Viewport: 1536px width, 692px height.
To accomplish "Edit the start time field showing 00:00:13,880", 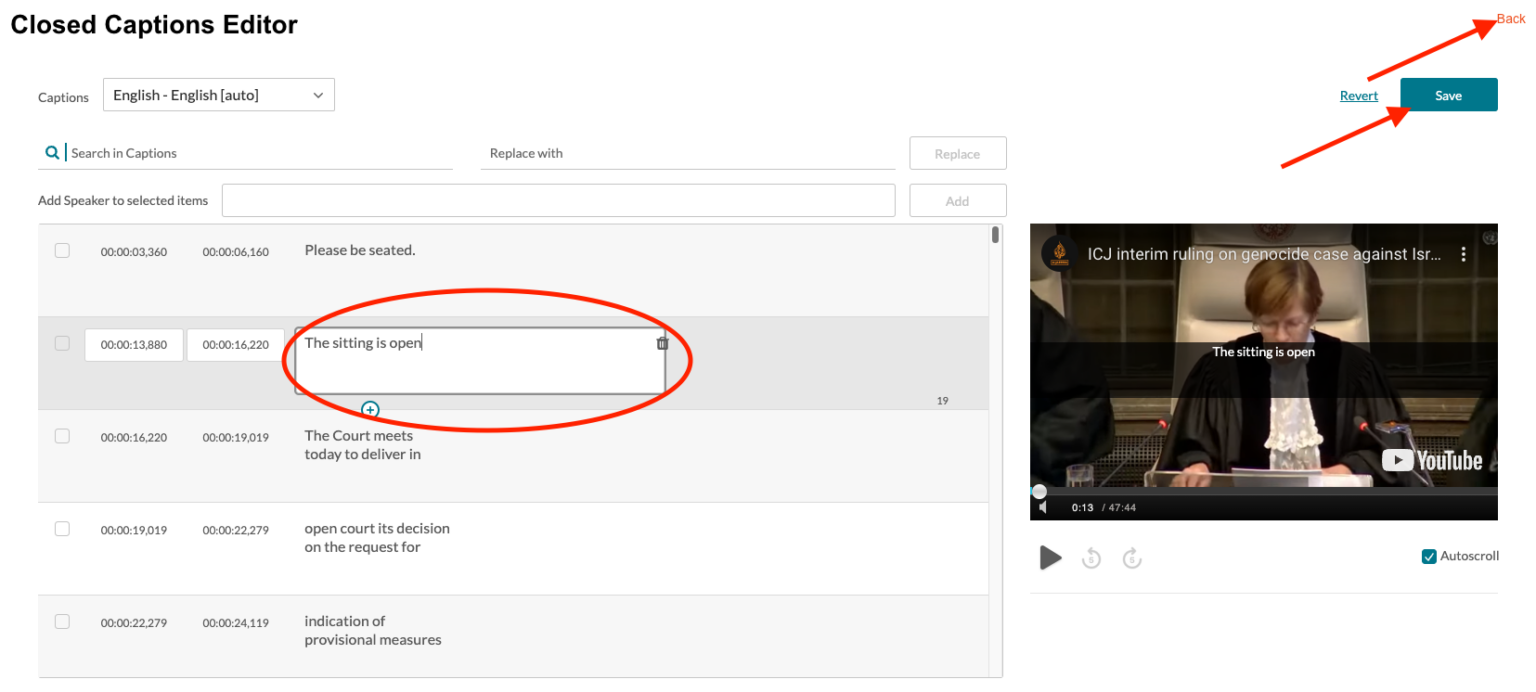I will tap(133, 344).
